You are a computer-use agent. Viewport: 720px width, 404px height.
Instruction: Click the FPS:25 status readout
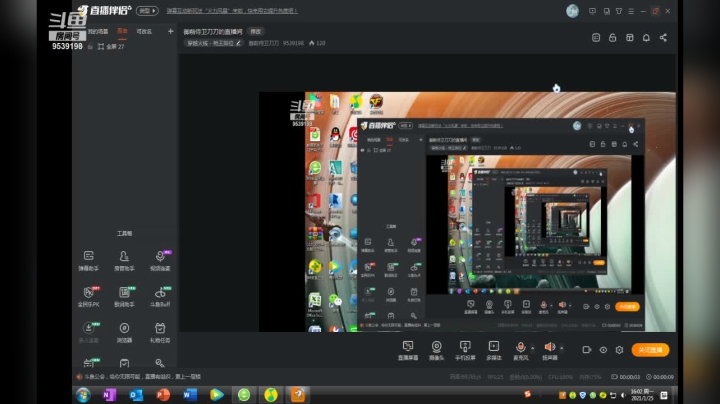[x=495, y=377]
